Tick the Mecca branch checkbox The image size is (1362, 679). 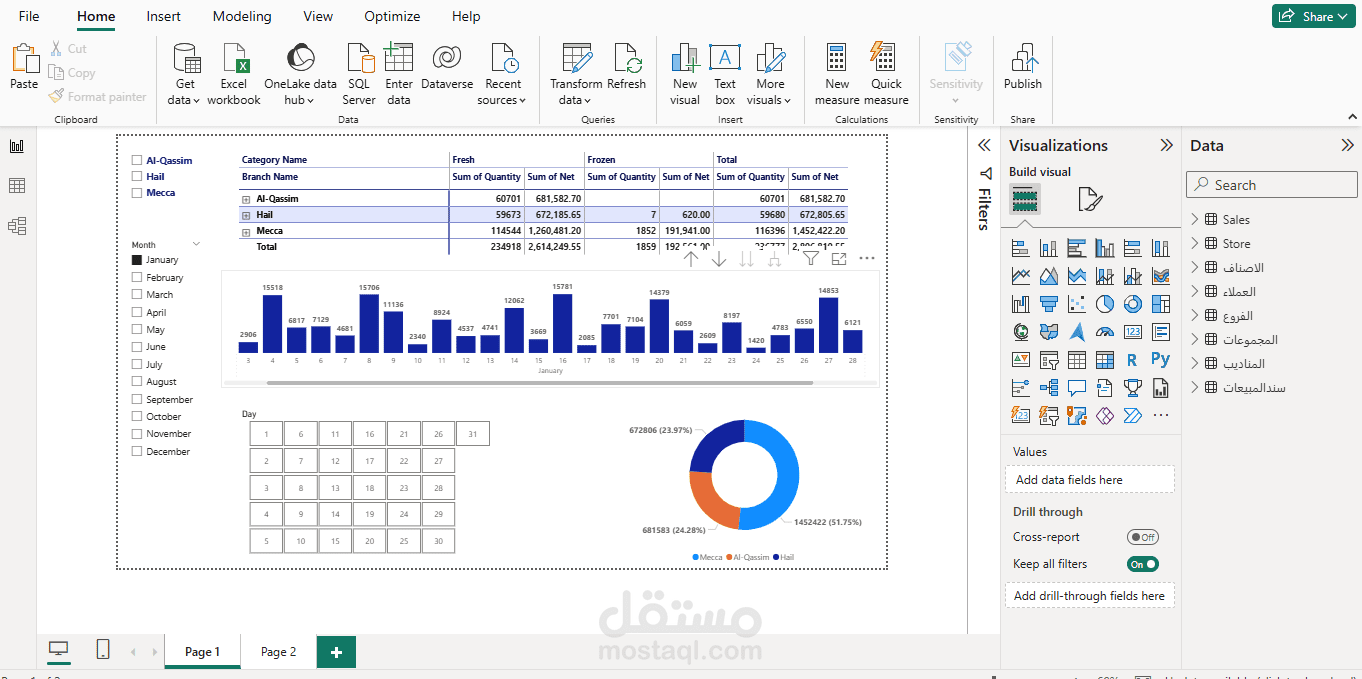click(137, 192)
